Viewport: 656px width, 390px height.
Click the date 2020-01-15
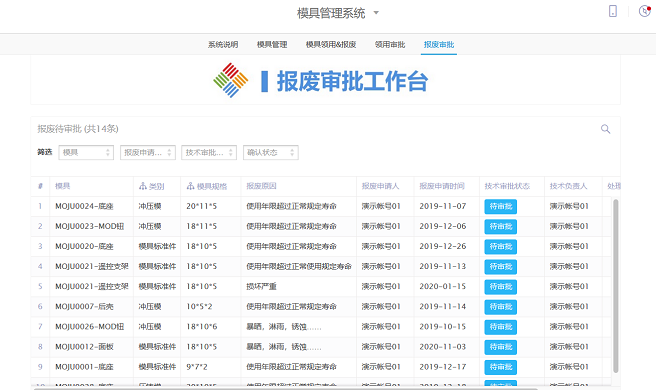pos(443,287)
